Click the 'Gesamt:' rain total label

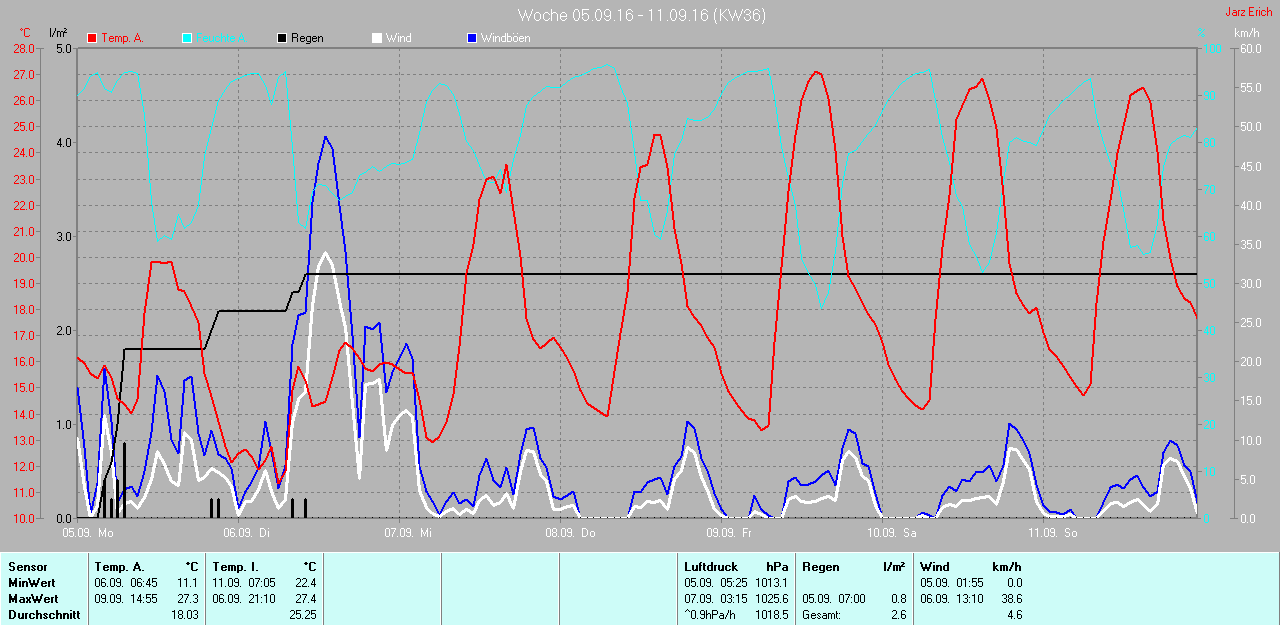[821, 615]
